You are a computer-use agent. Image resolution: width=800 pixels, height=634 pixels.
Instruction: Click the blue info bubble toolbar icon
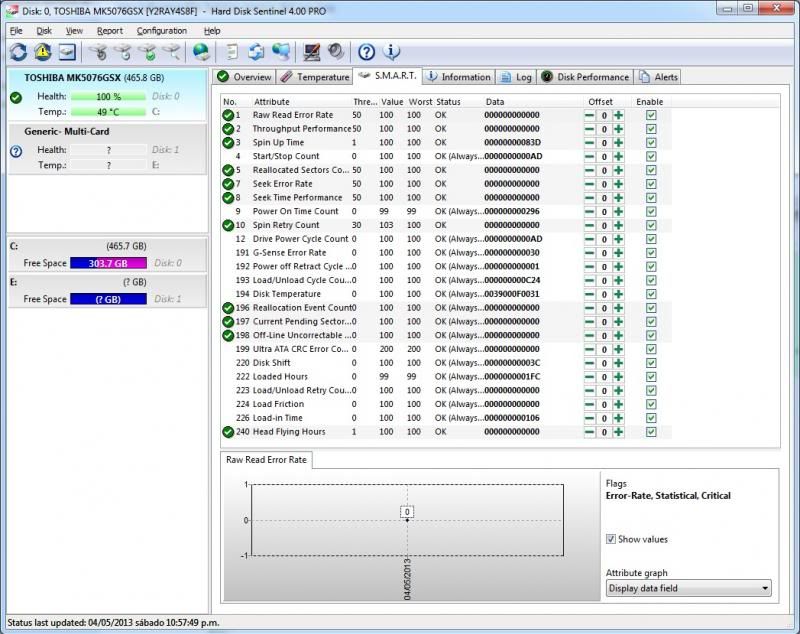[391, 52]
